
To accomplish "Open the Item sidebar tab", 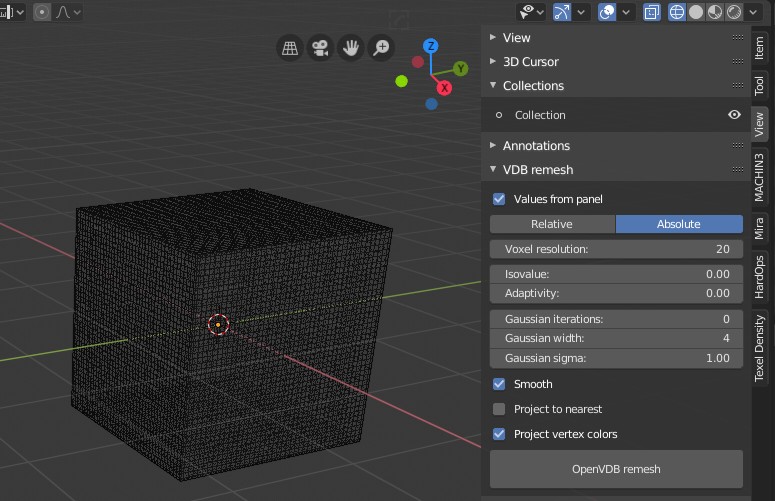I will pyautogui.click(x=760, y=48).
